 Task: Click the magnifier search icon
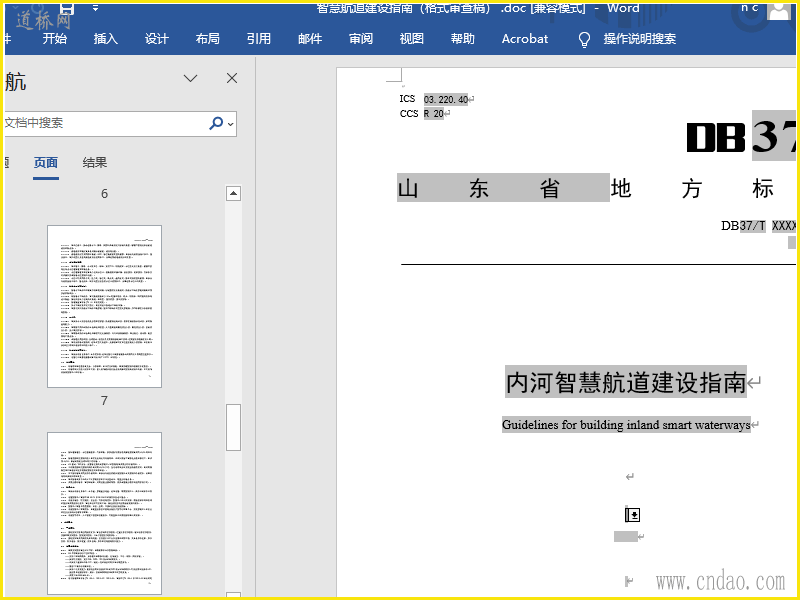[x=216, y=123]
